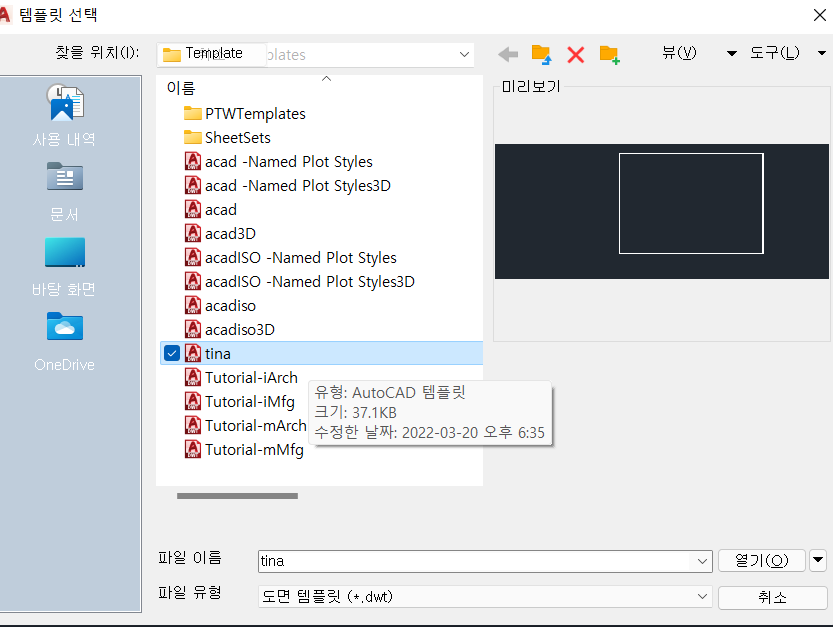Open the OneDrive shortcut
The height and width of the screenshot is (627, 833).
(64, 342)
